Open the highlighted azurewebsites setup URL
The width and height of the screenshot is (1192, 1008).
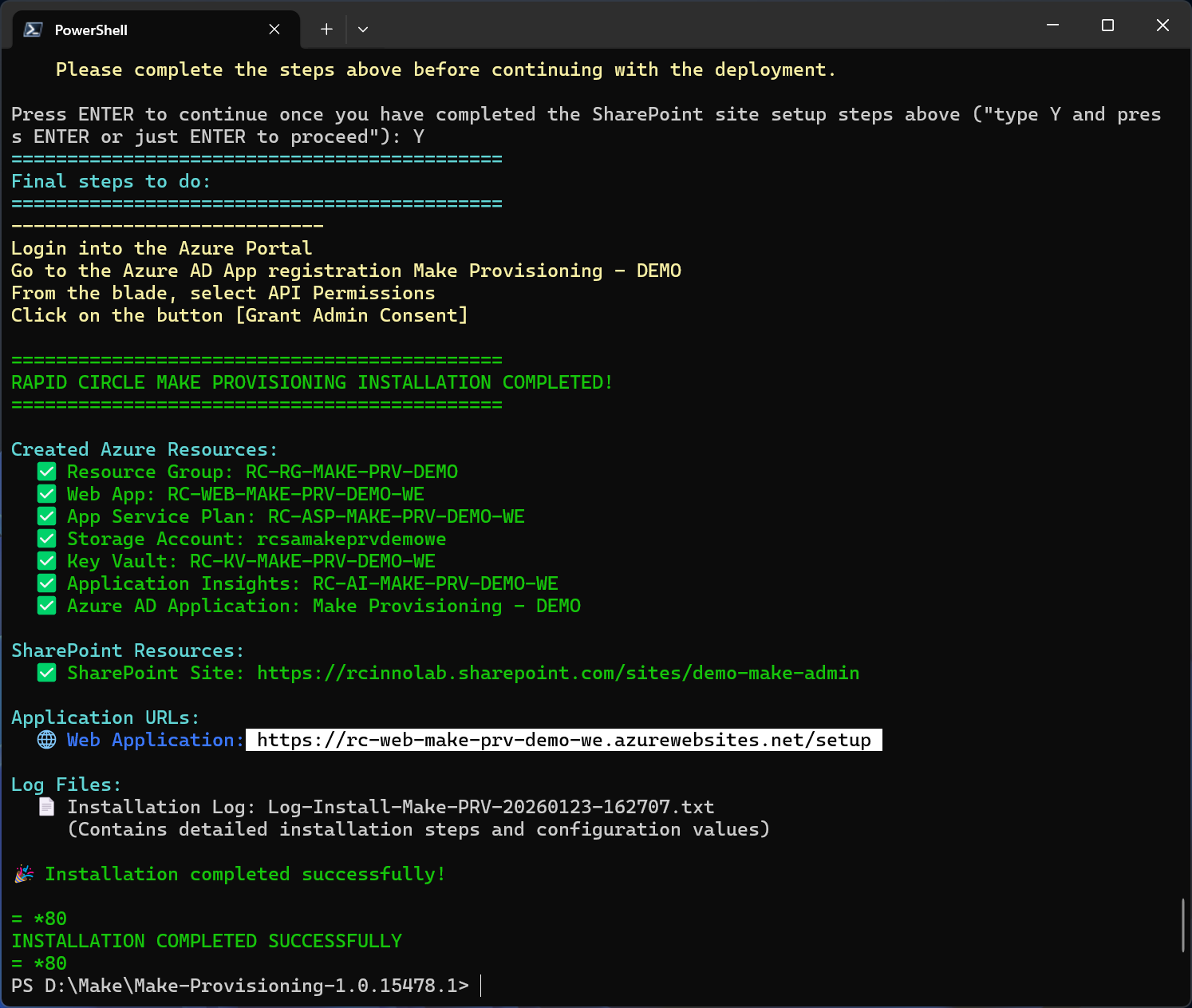tap(563, 740)
